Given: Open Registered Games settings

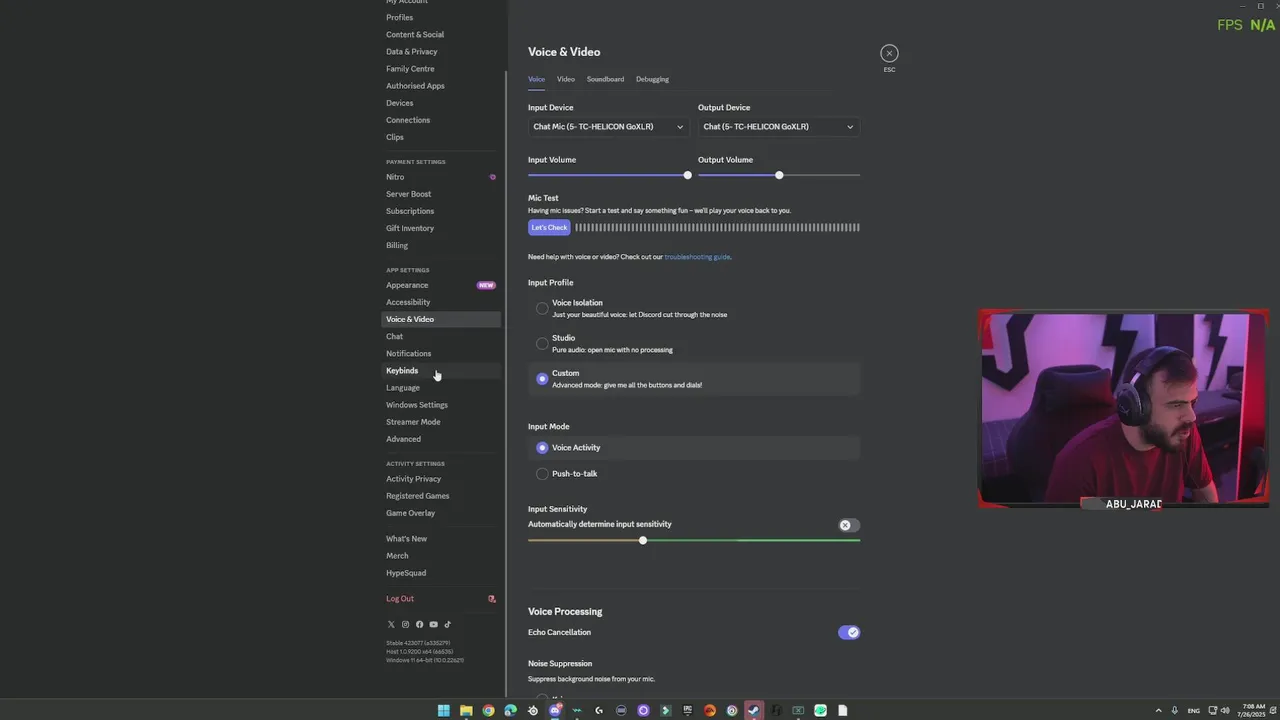Looking at the screenshot, I should 441,496.
